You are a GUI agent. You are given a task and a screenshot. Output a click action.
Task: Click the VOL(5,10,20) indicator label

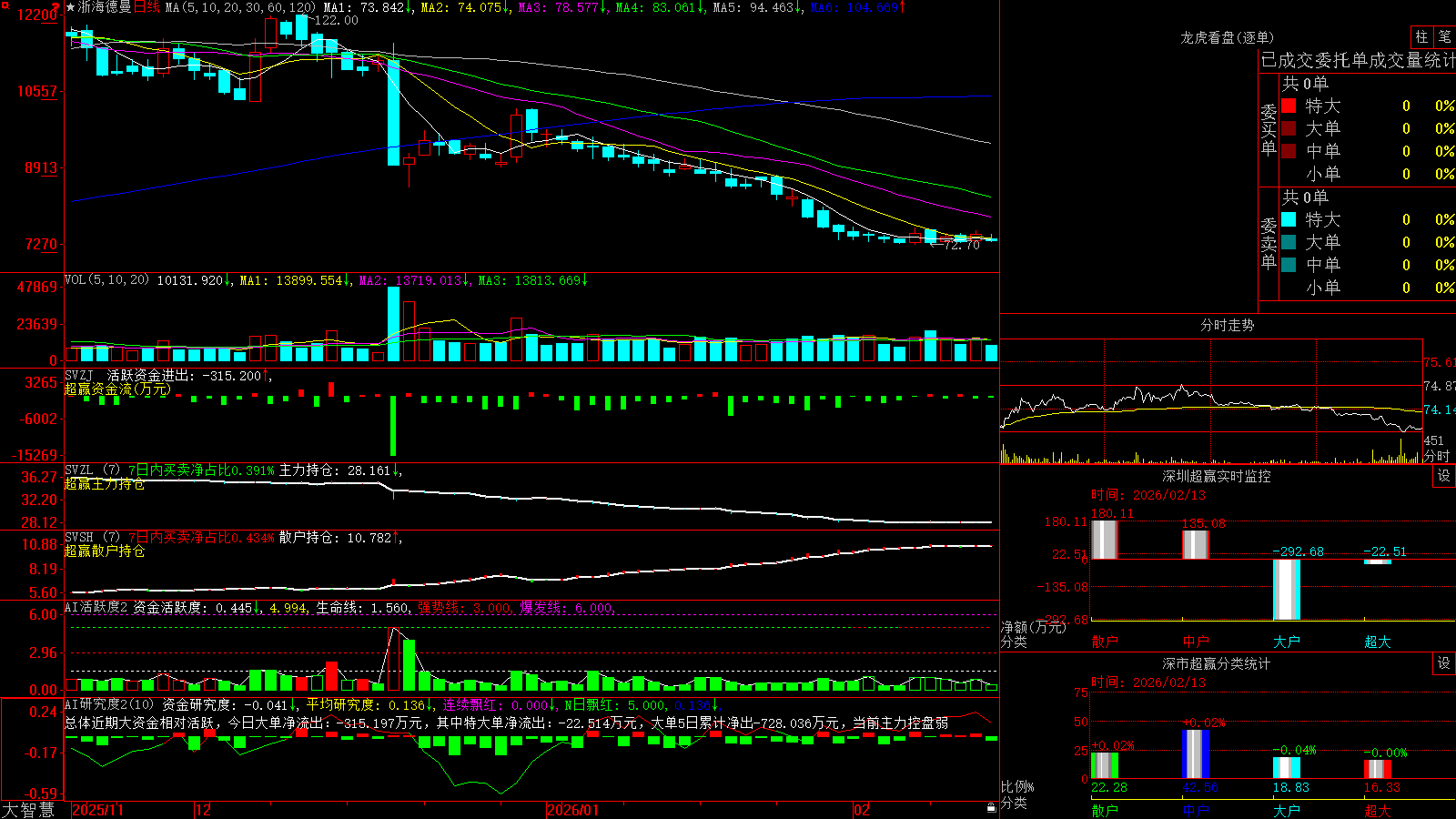(x=106, y=280)
